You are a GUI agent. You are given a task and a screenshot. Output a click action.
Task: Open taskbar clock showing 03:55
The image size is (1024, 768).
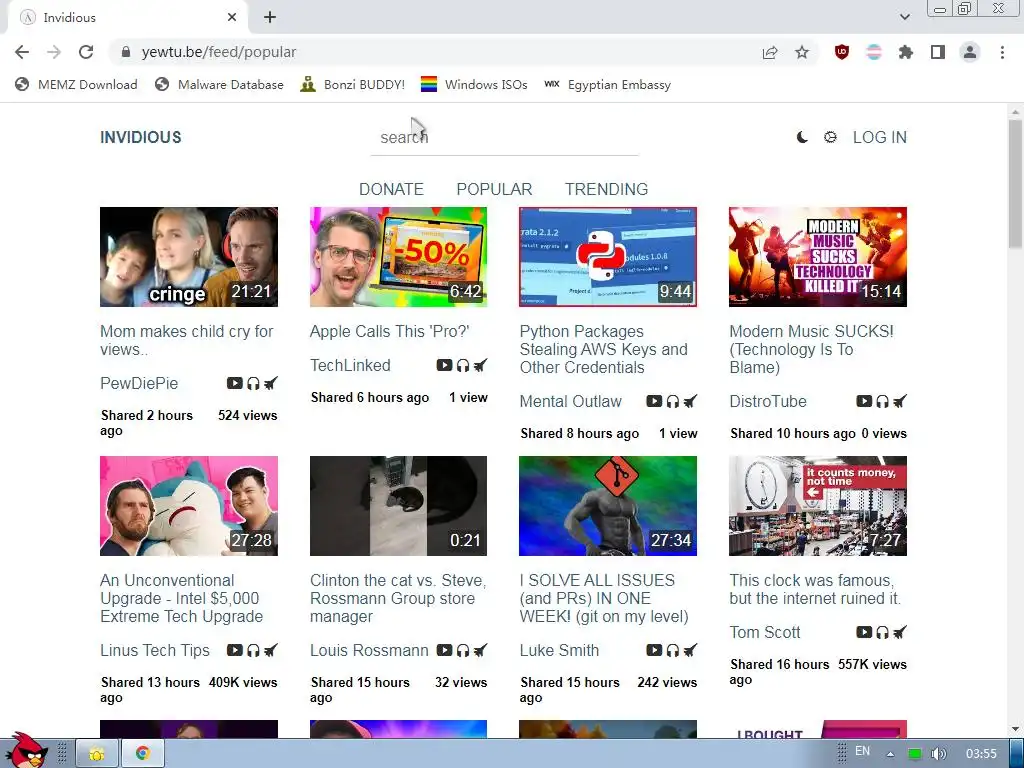(x=981, y=754)
